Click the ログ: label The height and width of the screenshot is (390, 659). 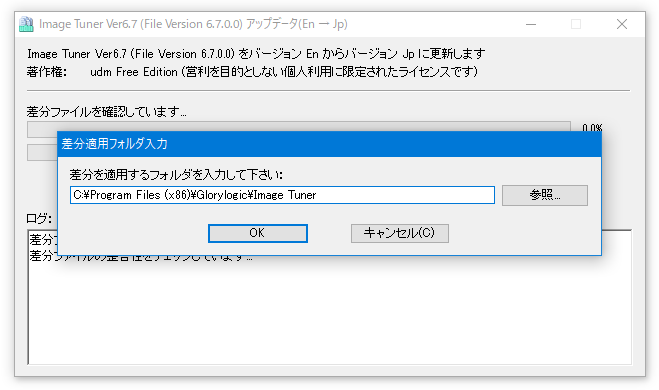pyautogui.click(x=39, y=219)
